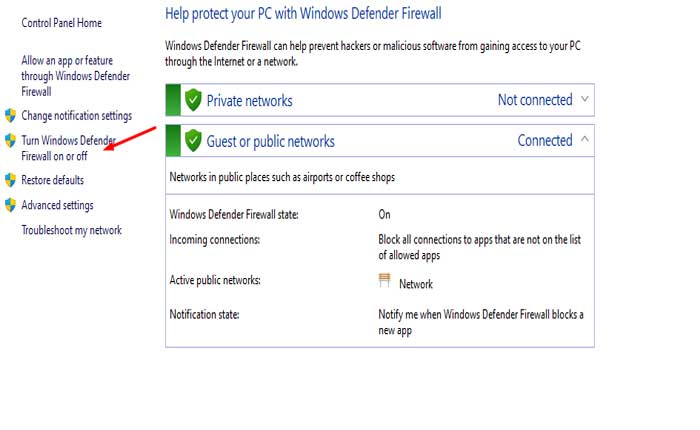Open Turn Windows Defender Firewall on or off
The image size is (700, 430).
click(x=69, y=148)
